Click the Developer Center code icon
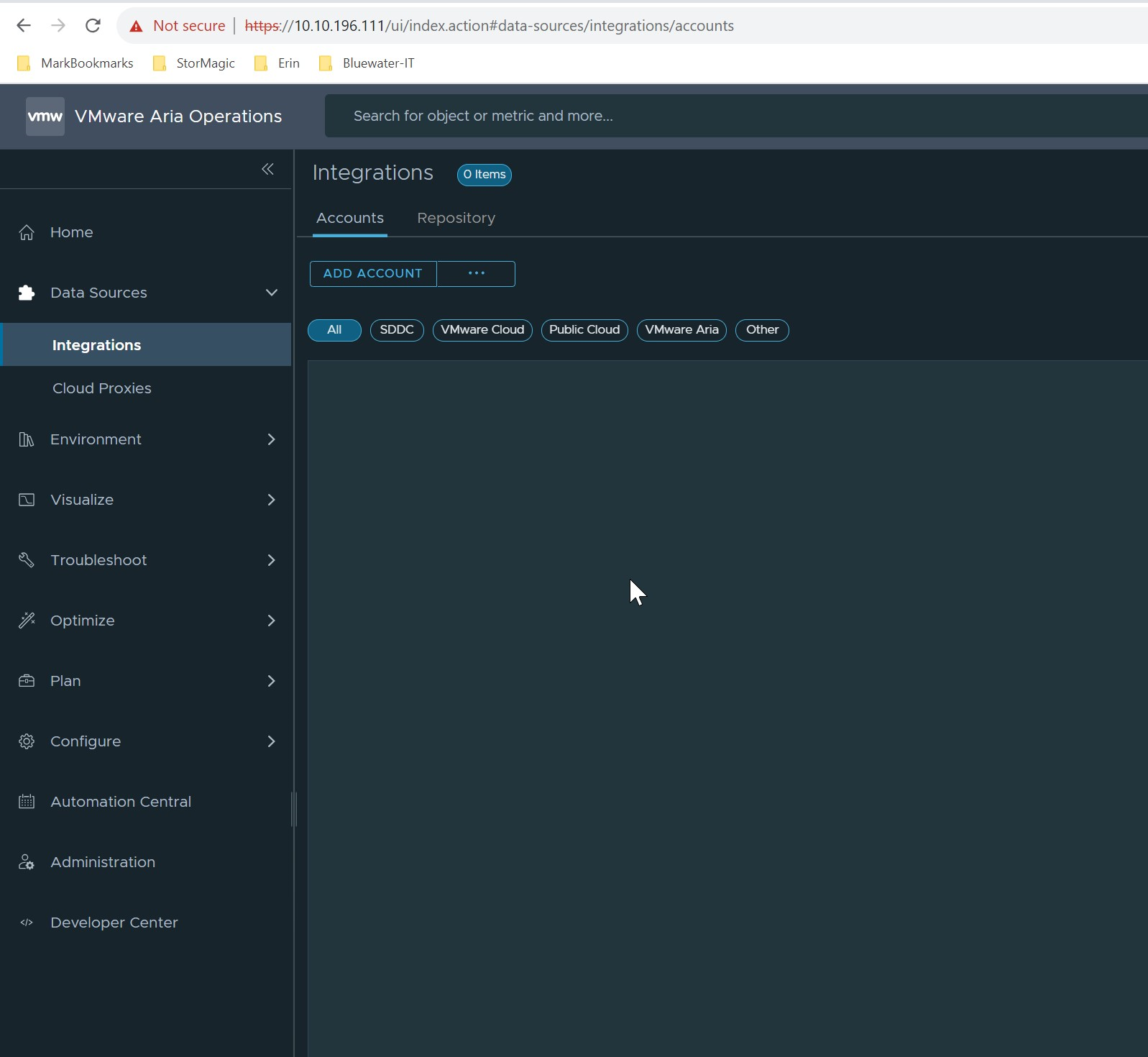 coord(27,923)
